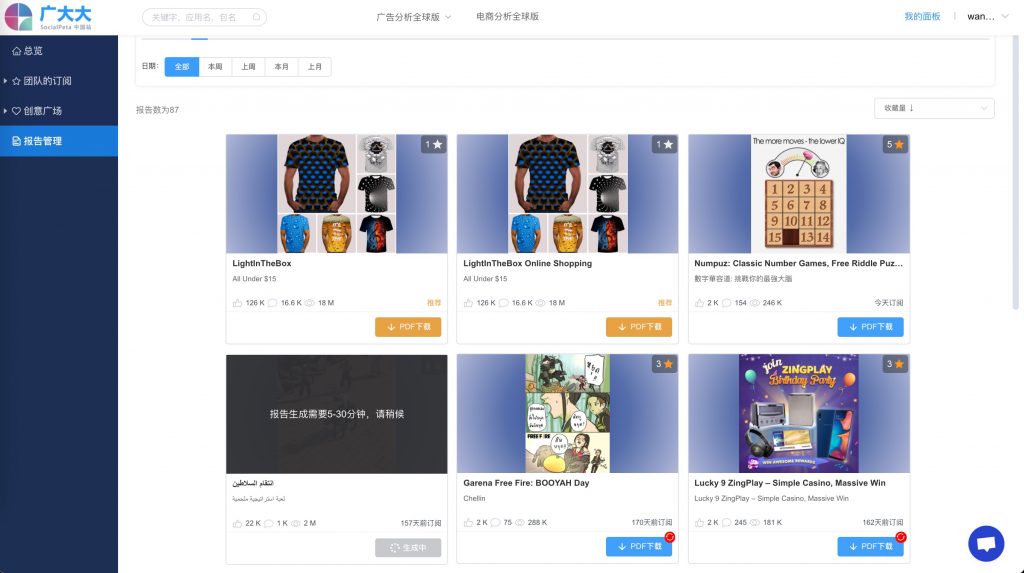Click the 报告数为87 count text
This screenshot has height=573, width=1024.
pos(157,110)
